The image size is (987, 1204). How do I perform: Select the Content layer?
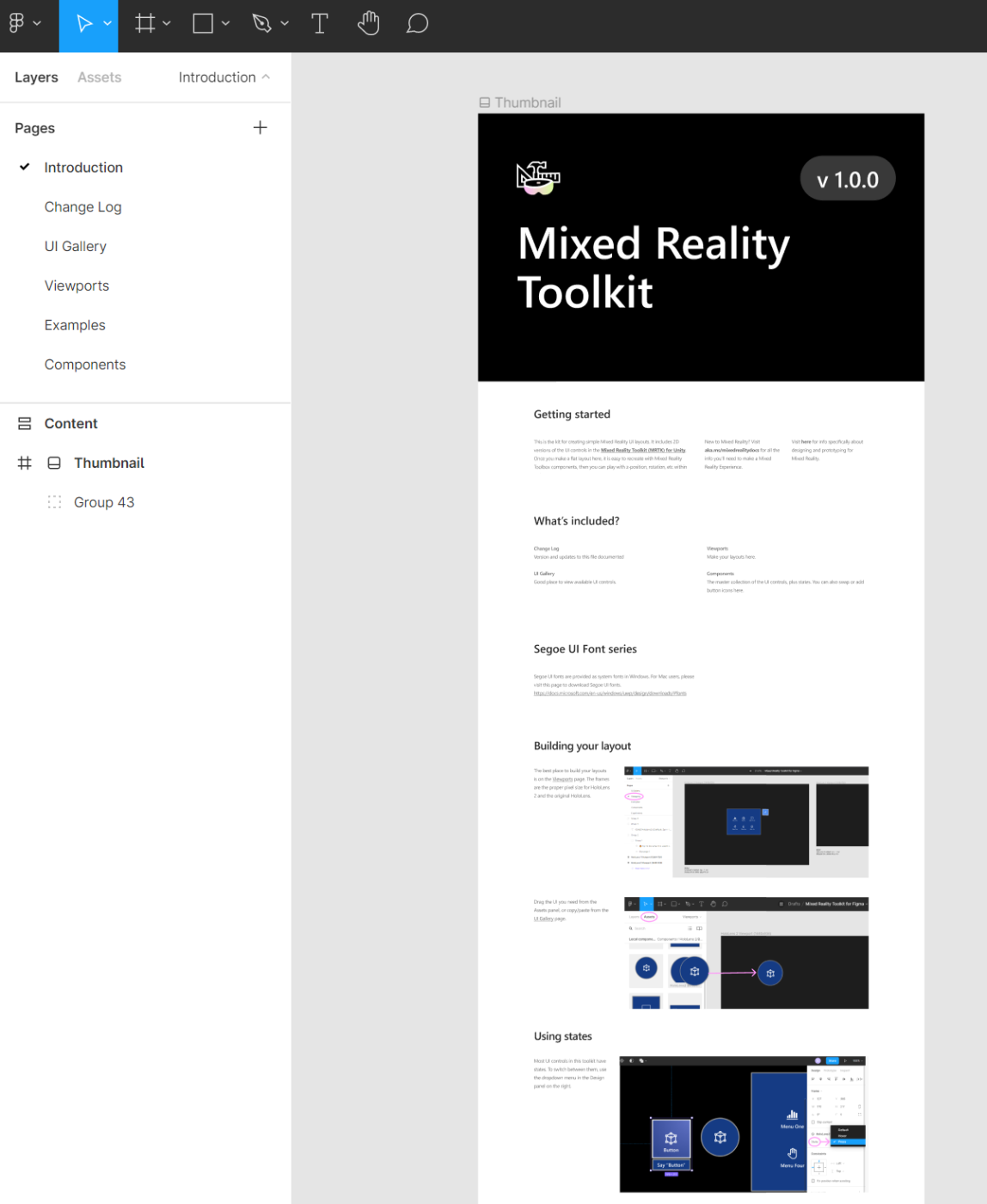click(70, 424)
